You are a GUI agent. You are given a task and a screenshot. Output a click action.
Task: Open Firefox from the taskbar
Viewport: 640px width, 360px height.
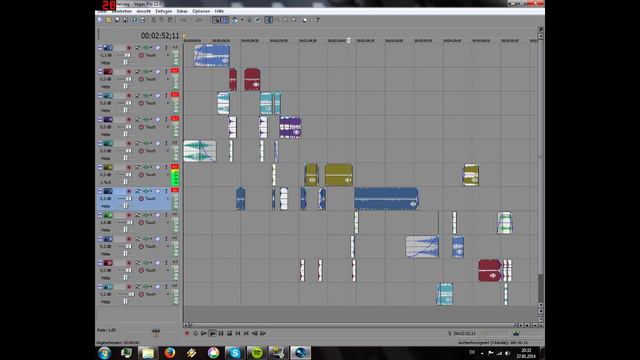click(x=169, y=353)
